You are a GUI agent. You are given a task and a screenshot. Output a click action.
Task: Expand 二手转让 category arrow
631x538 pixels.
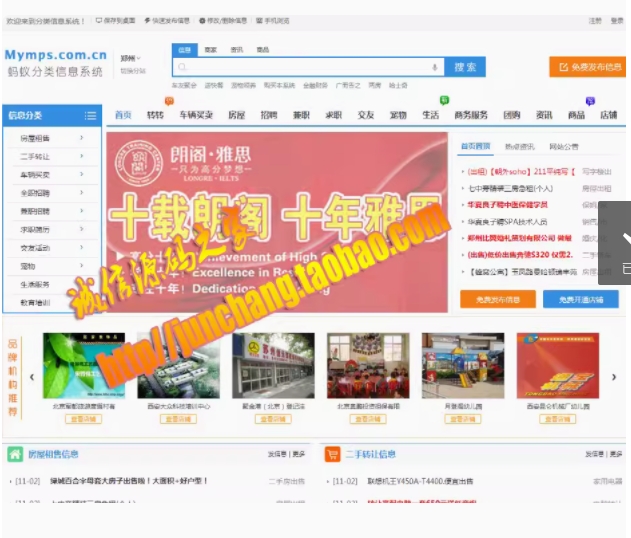pos(81,156)
